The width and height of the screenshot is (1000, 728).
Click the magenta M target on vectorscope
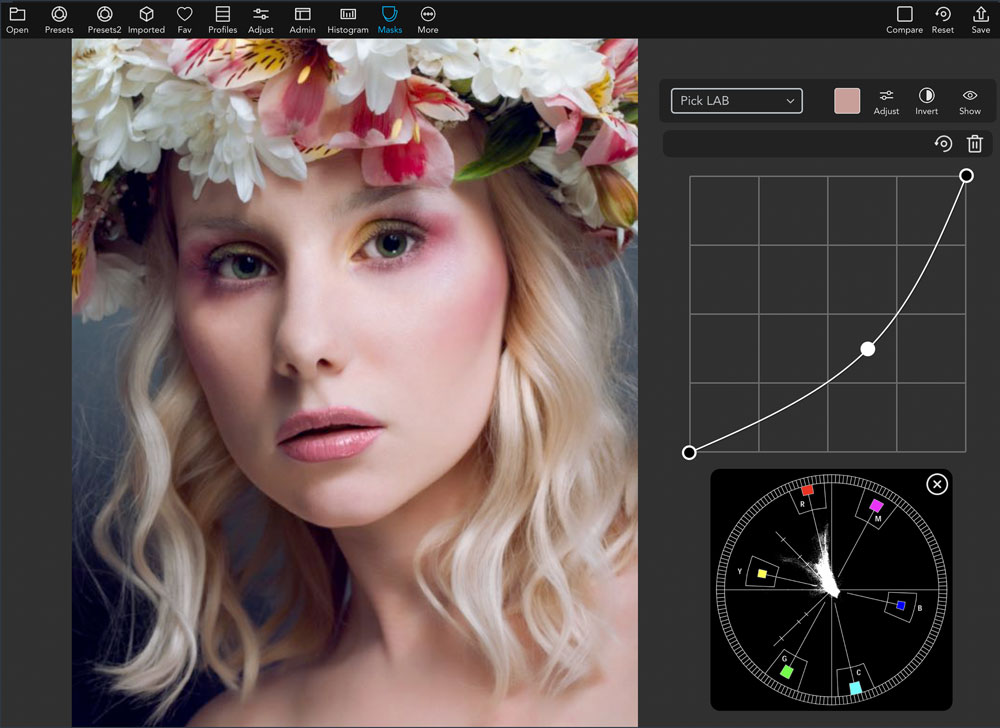pyautogui.click(x=876, y=506)
